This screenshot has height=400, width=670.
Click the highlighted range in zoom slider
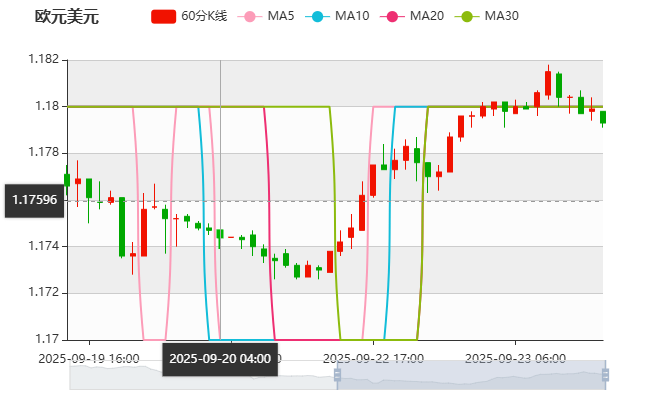470,375
